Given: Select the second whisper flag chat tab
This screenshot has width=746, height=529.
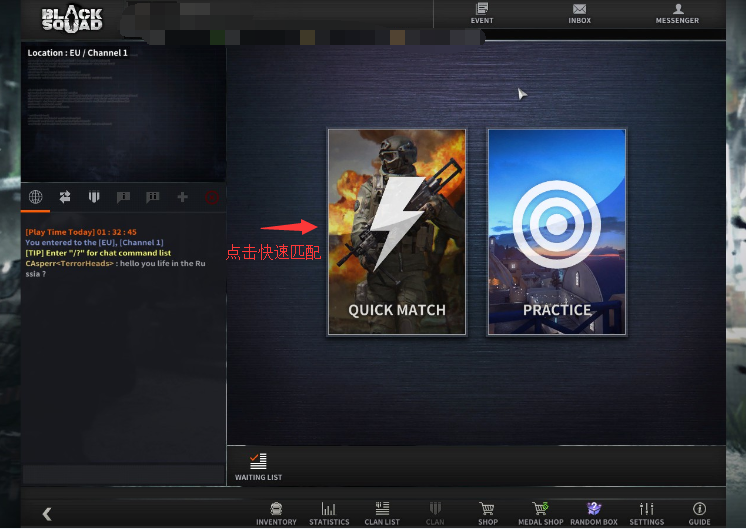Looking at the screenshot, I should pyautogui.click(x=153, y=196).
